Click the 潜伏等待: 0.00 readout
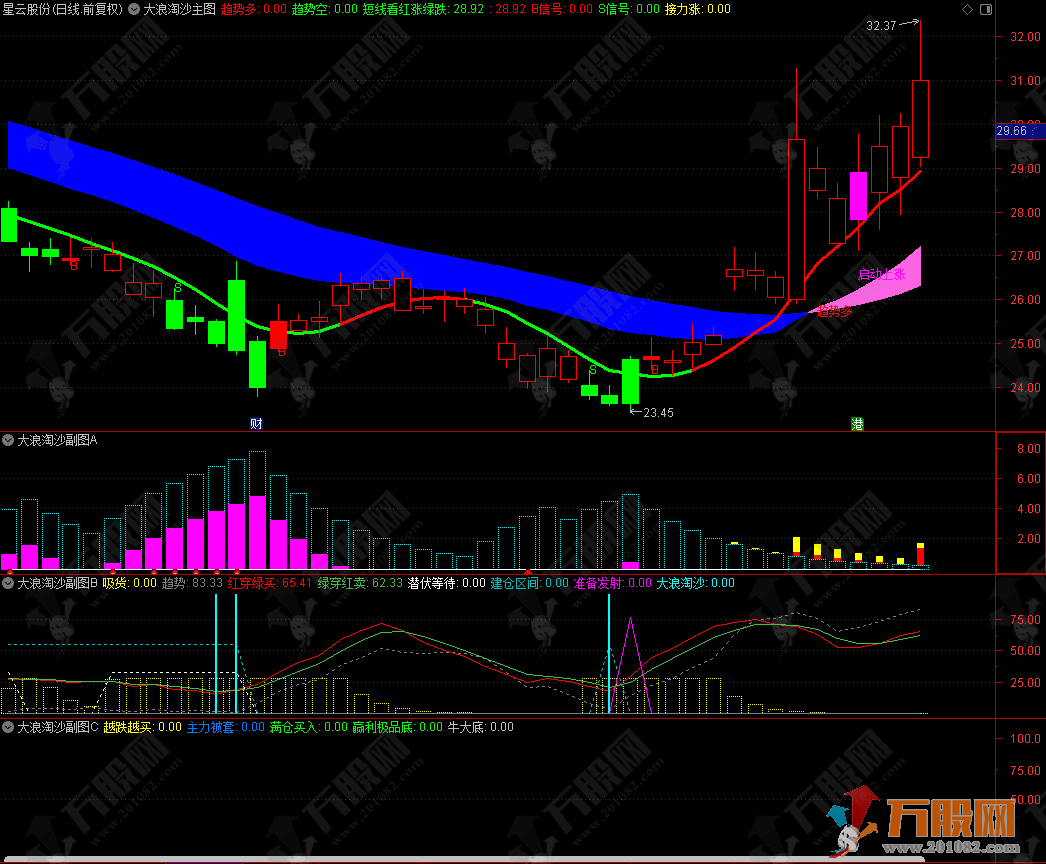Image resolution: width=1046 pixels, height=864 pixels. coord(446,583)
